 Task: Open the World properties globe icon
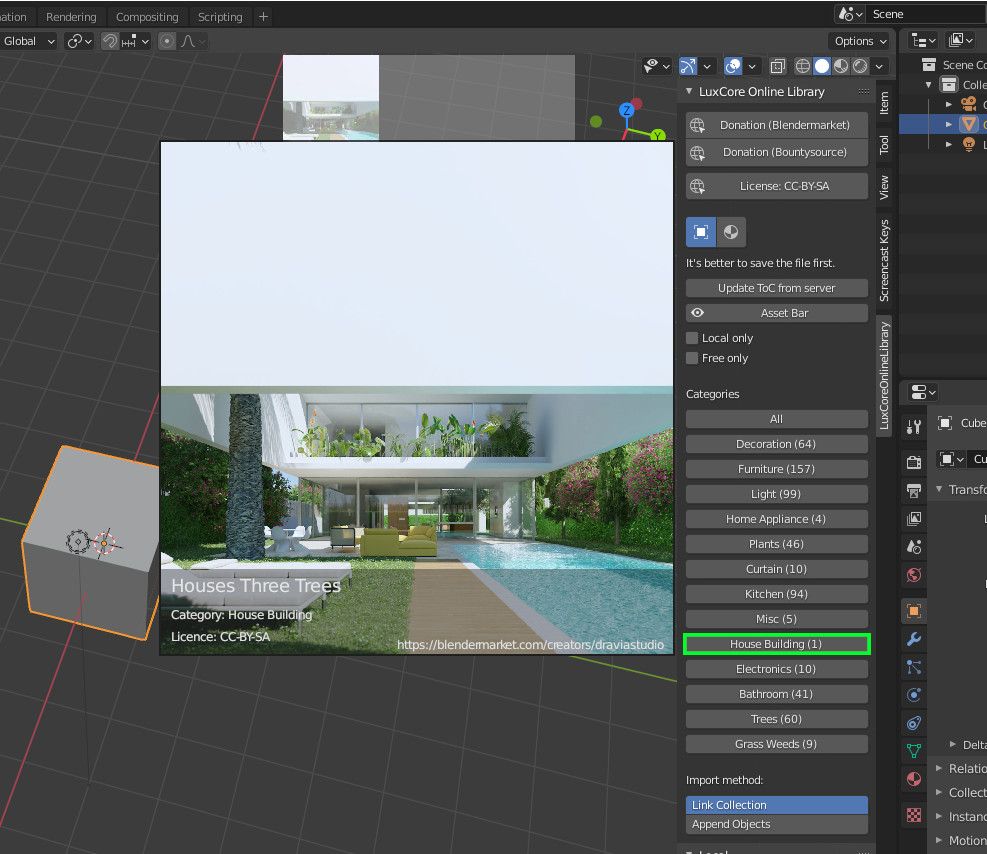[x=913, y=575]
